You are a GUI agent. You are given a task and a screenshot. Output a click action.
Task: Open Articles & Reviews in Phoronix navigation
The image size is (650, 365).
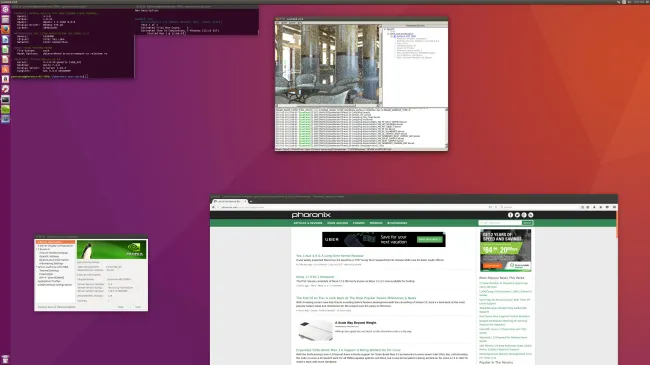(308, 223)
